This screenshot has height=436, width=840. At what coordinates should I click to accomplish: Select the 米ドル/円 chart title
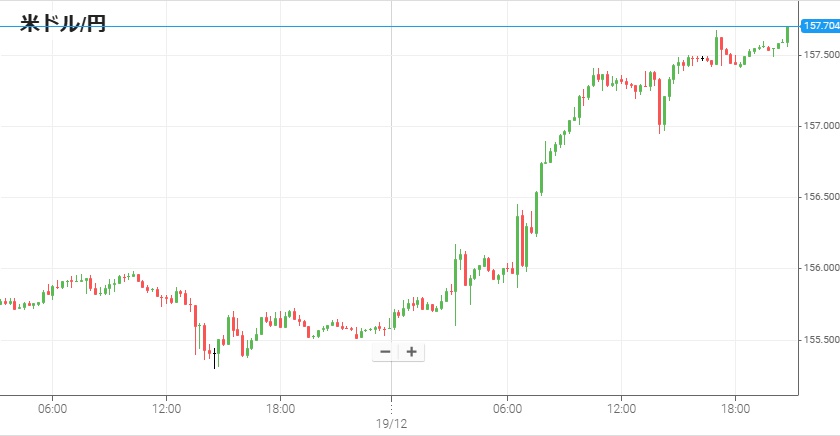(x=63, y=23)
